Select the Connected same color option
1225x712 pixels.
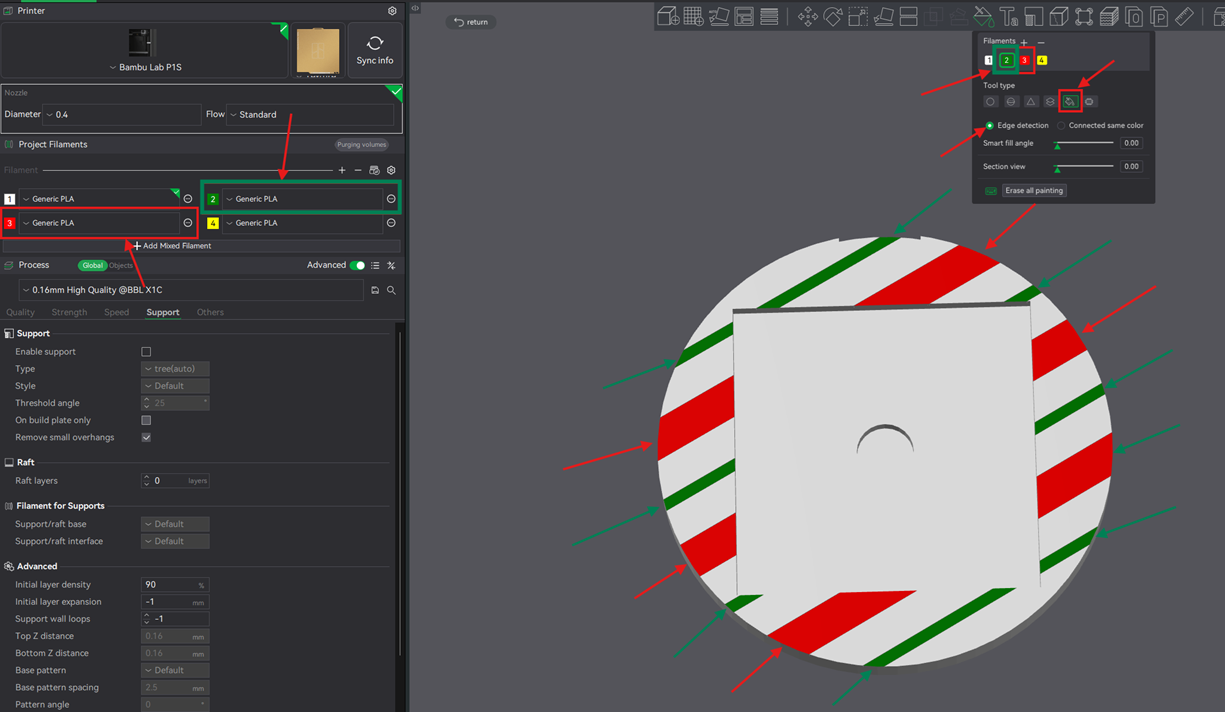click(1100, 126)
